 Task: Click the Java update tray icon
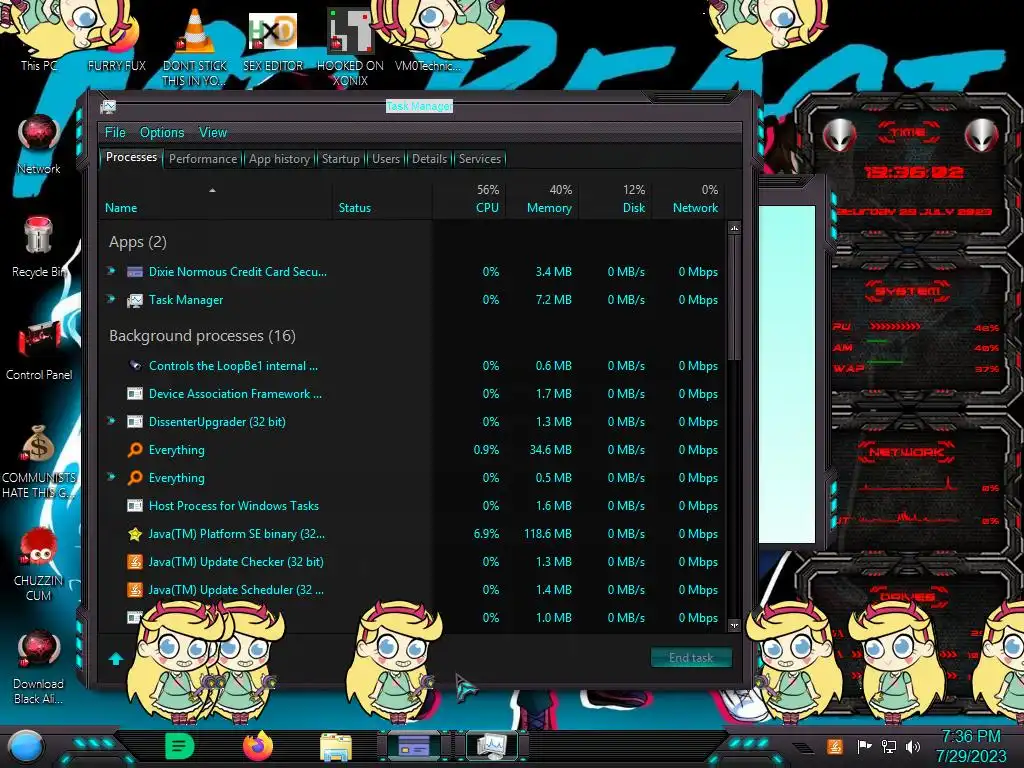835,746
